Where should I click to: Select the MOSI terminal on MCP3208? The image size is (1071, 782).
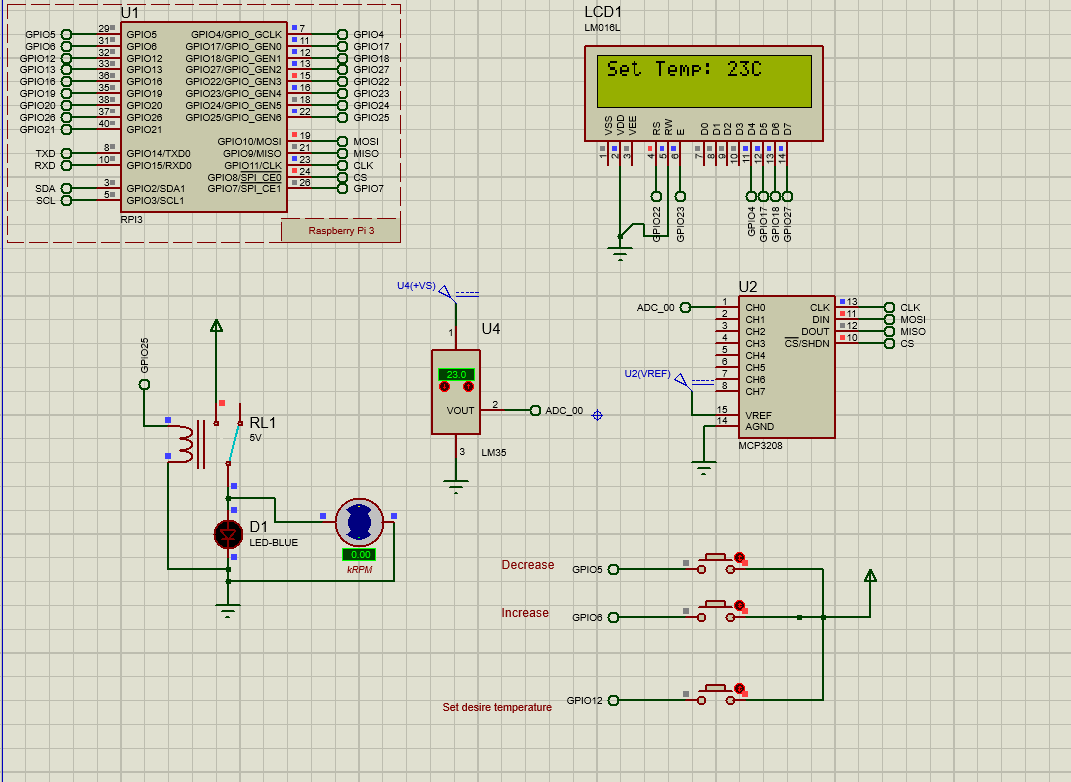click(x=889, y=320)
